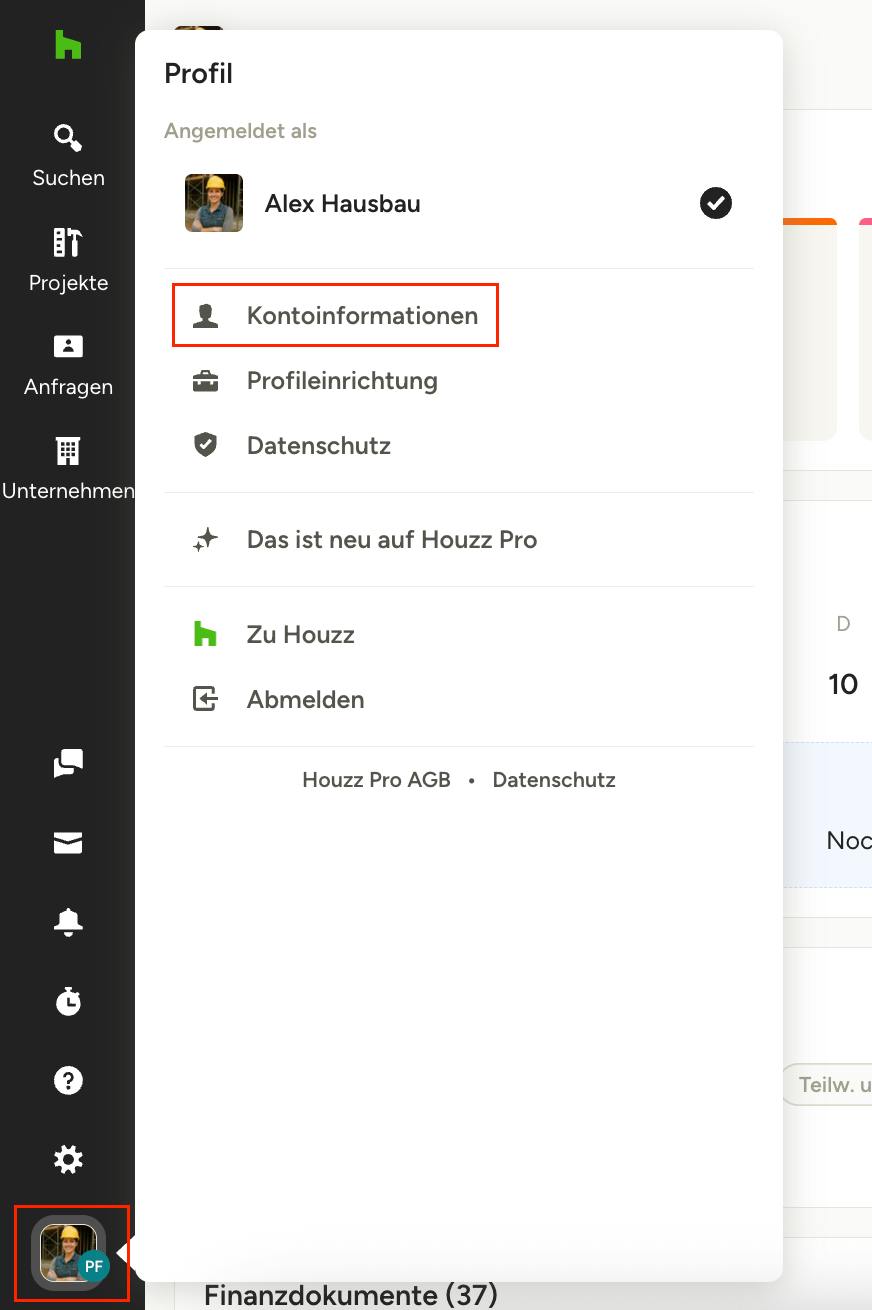872x1310 pixels.
Task: Open the notifications bell icon
Action: [x=68, y=923]
